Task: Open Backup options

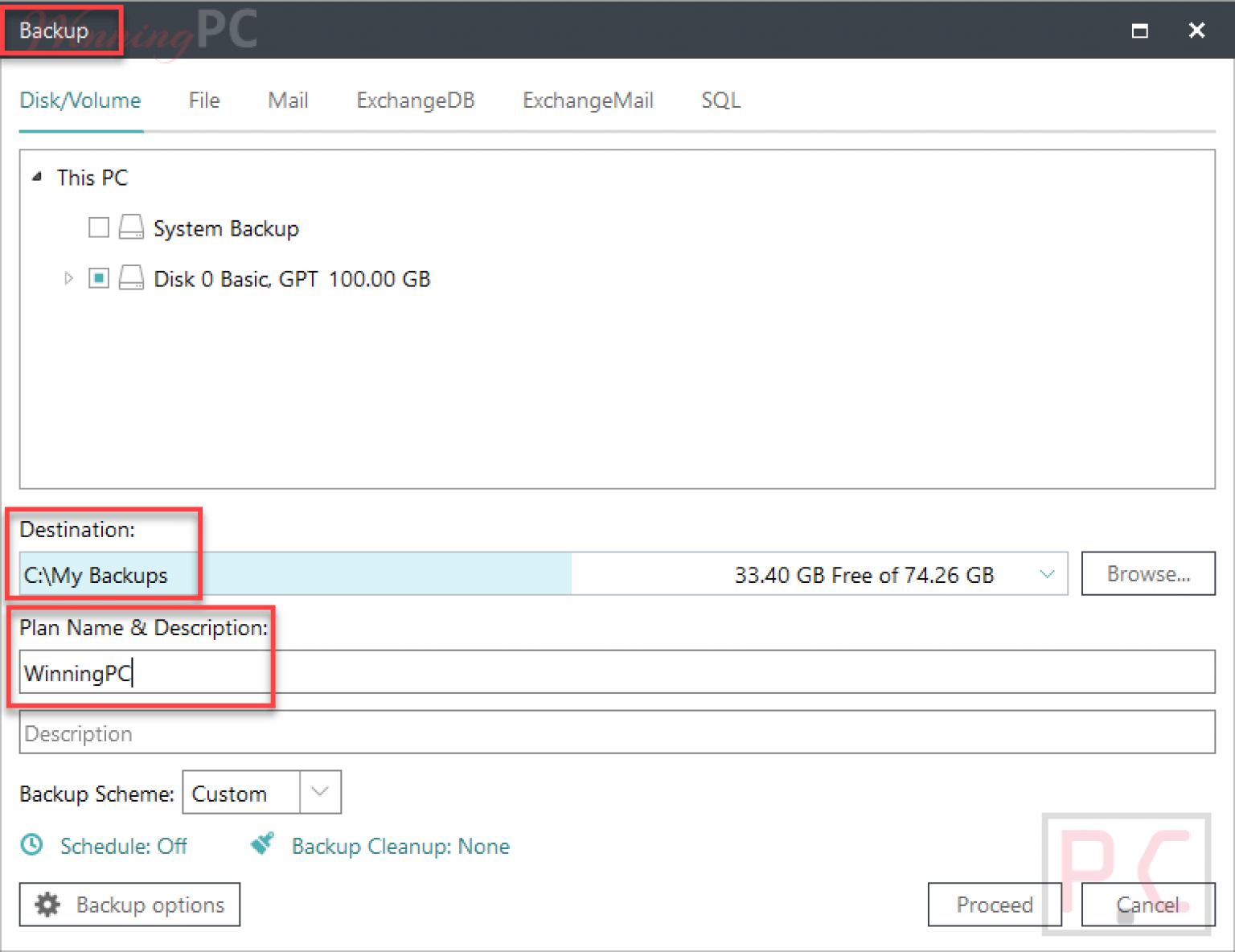Action: [x=129, y=905]
